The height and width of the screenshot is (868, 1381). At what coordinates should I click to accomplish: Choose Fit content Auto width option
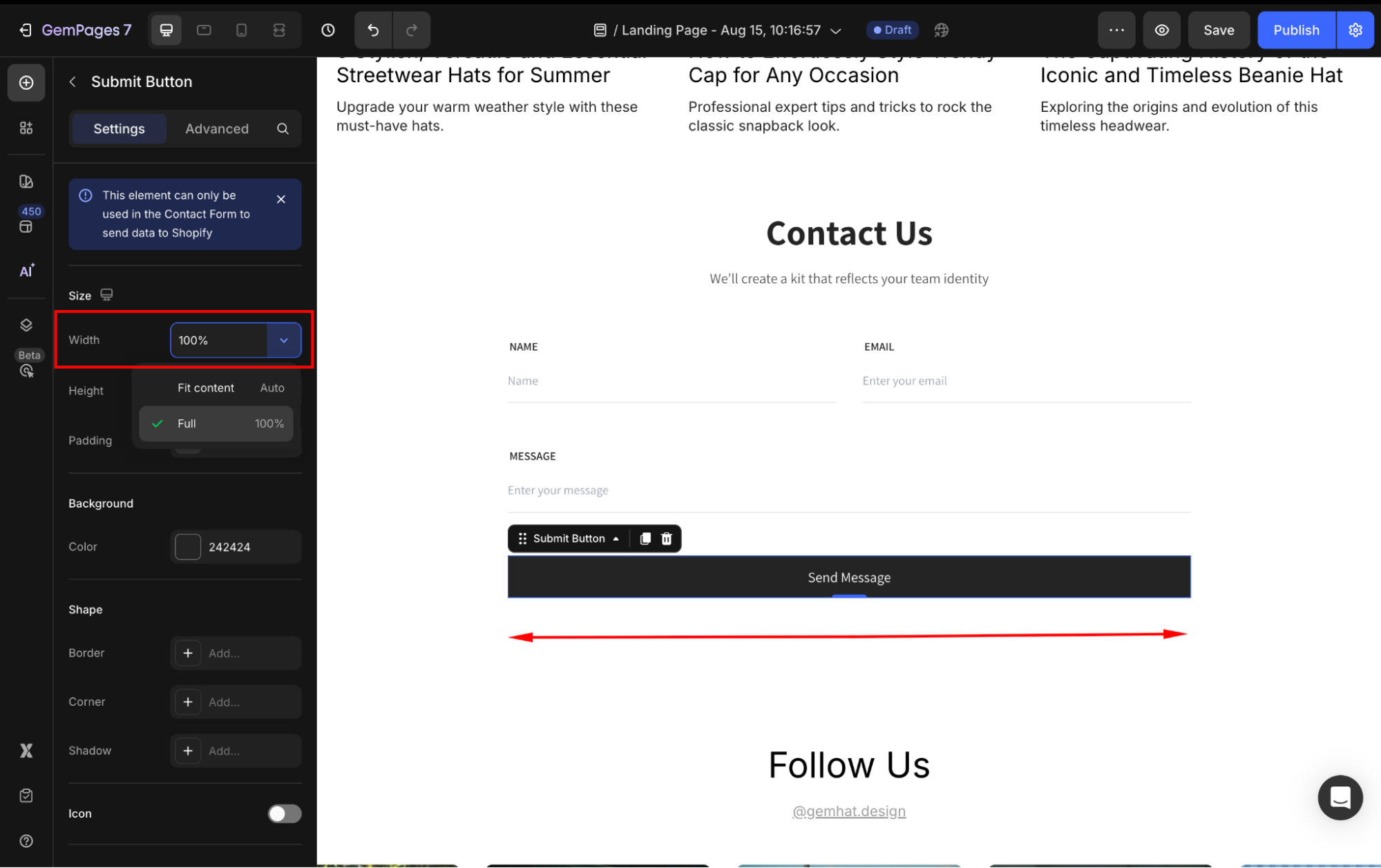coord(216,388)
